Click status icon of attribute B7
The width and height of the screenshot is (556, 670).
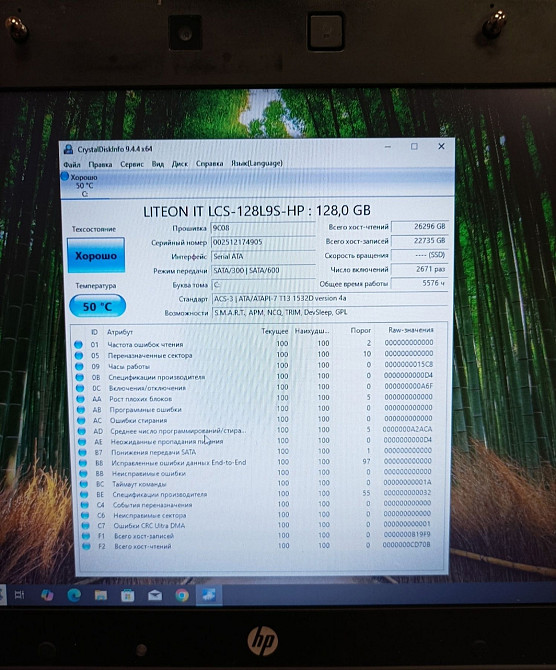coord(82,453)
